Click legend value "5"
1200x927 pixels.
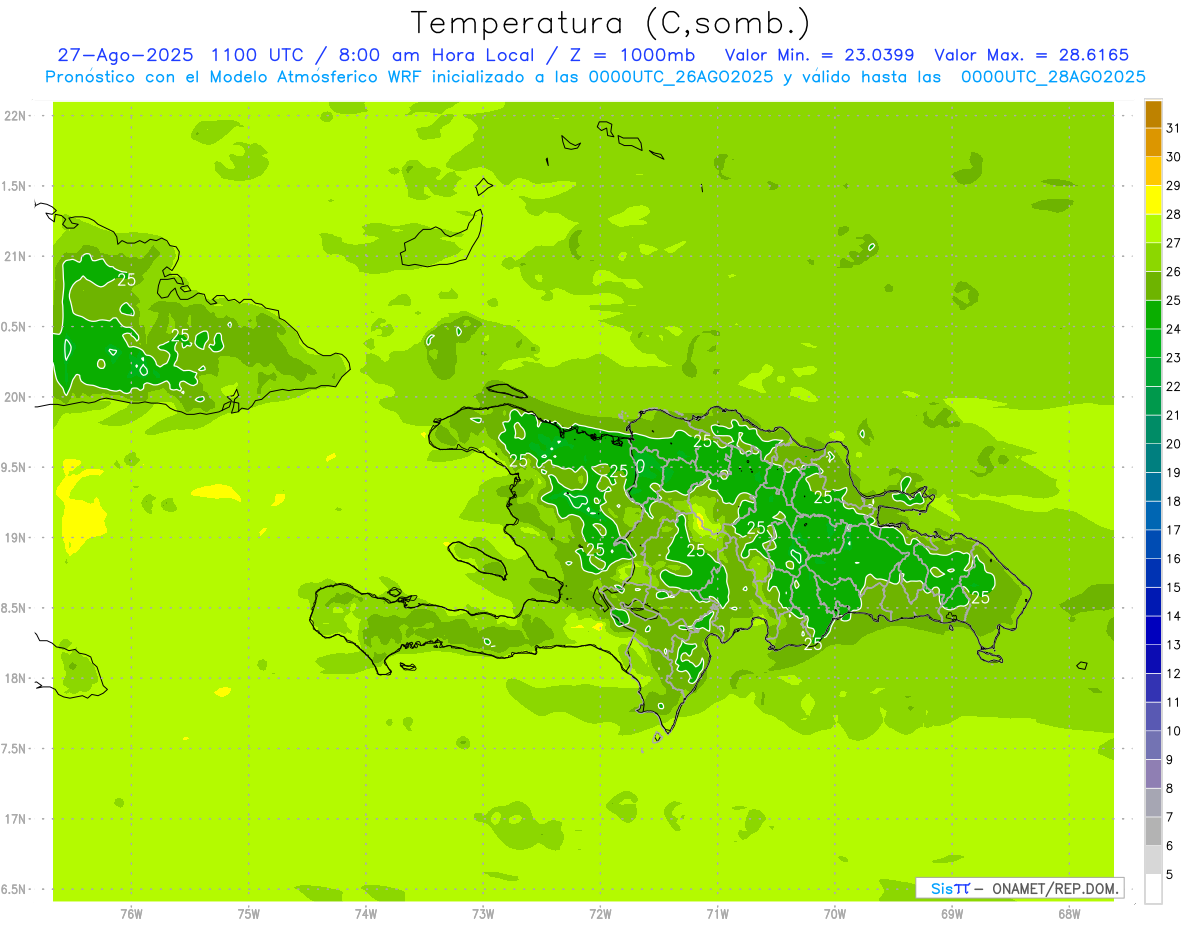click(x=1170, y=875)
